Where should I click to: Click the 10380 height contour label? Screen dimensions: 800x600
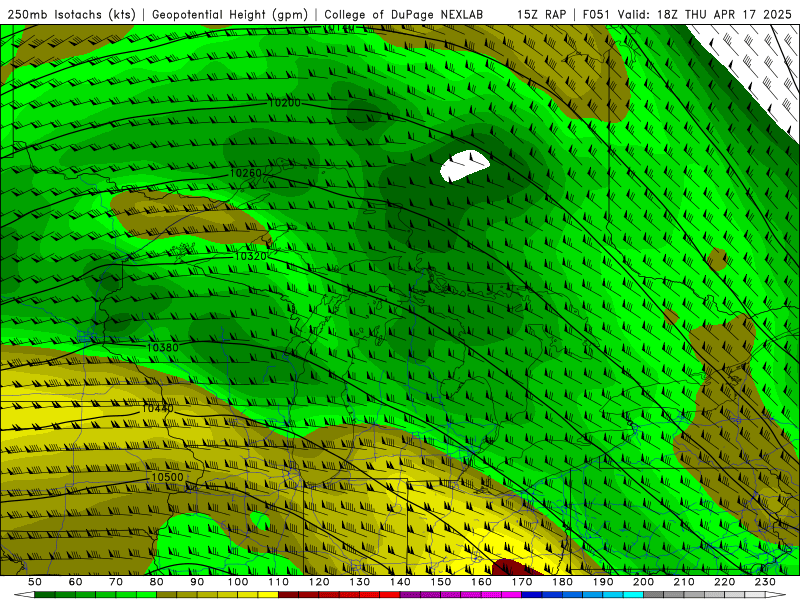163,347
